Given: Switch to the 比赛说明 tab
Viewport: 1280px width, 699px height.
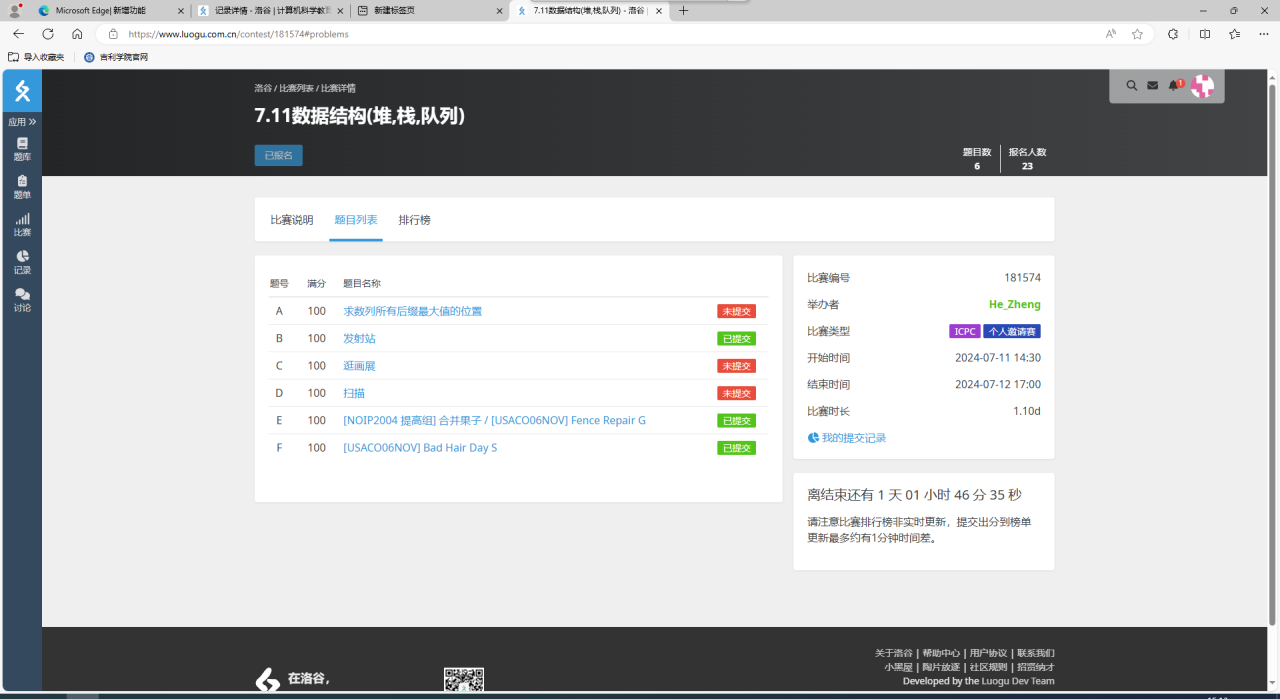Looking at the screenshot, I should tap(291, 220).
